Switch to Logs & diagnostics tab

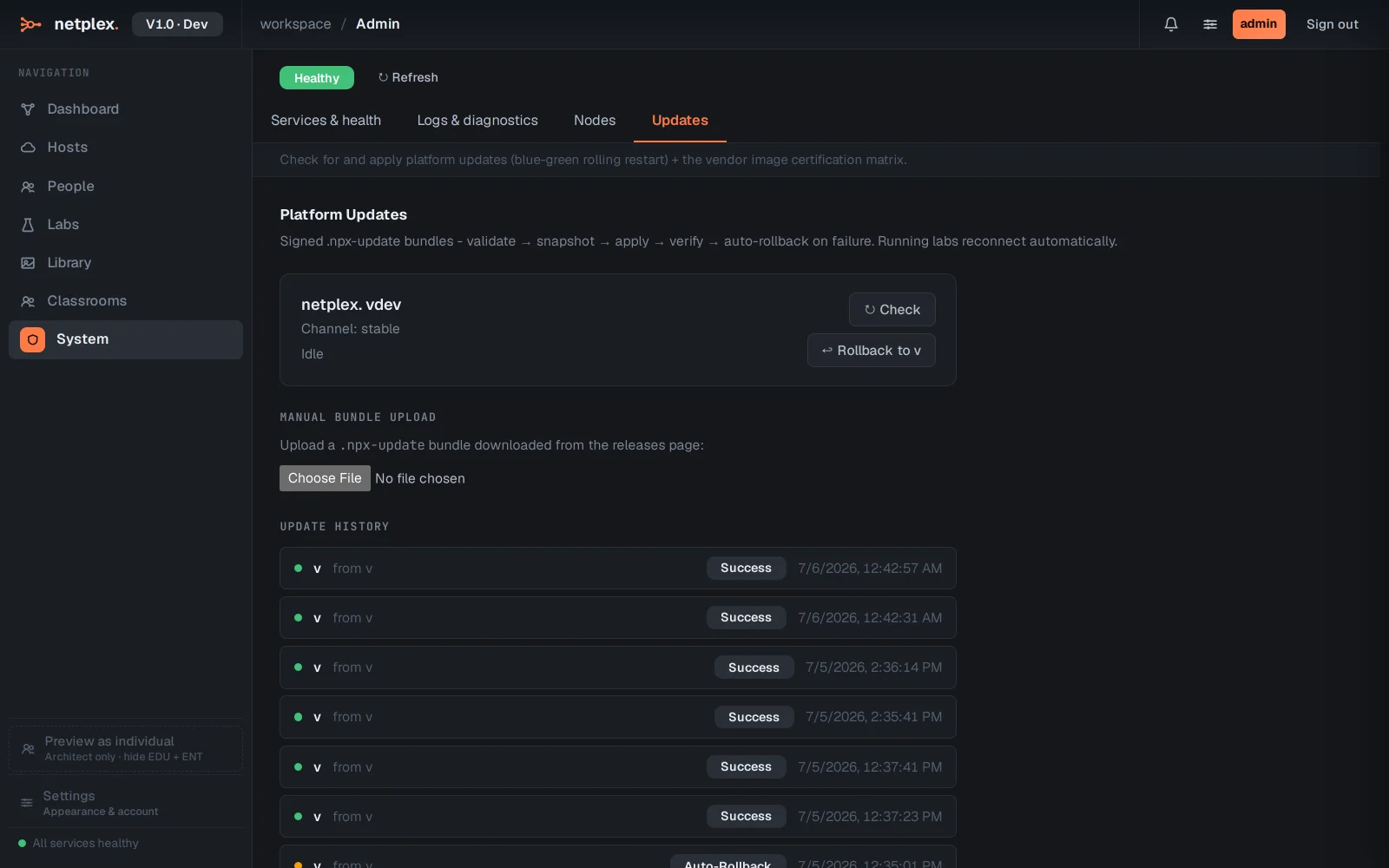tap(477, 121)
